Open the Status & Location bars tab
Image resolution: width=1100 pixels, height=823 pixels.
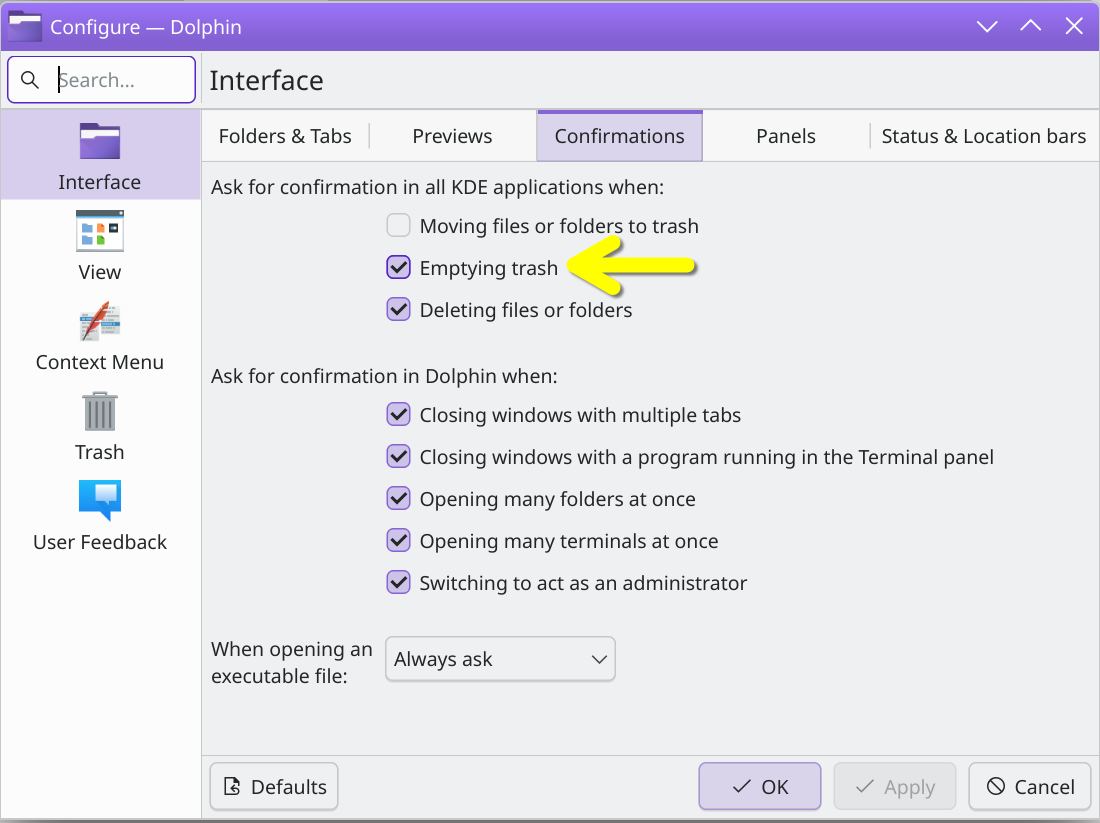[984, 136]
